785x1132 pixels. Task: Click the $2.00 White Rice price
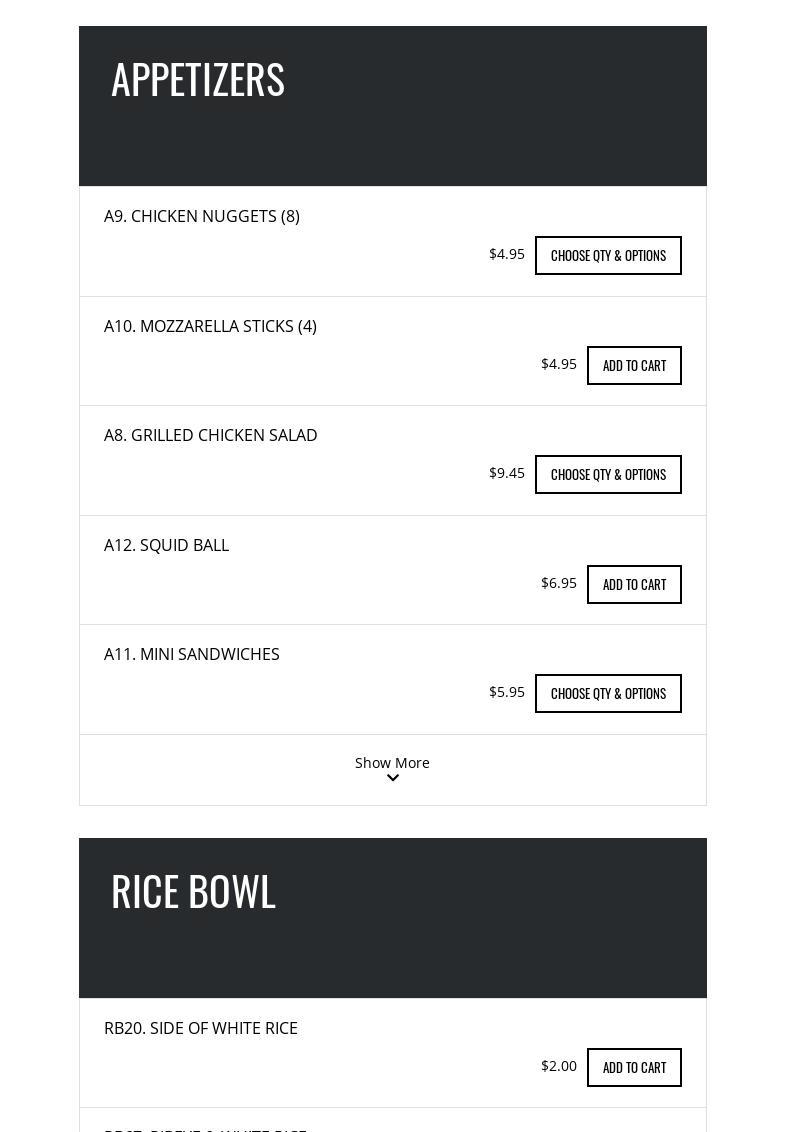pos(559,1066)
